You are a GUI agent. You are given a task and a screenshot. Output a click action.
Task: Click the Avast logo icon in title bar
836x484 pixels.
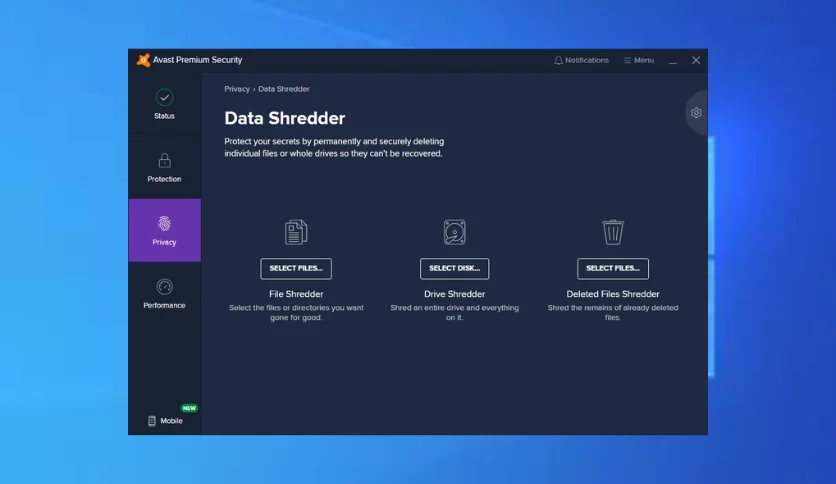143,60
